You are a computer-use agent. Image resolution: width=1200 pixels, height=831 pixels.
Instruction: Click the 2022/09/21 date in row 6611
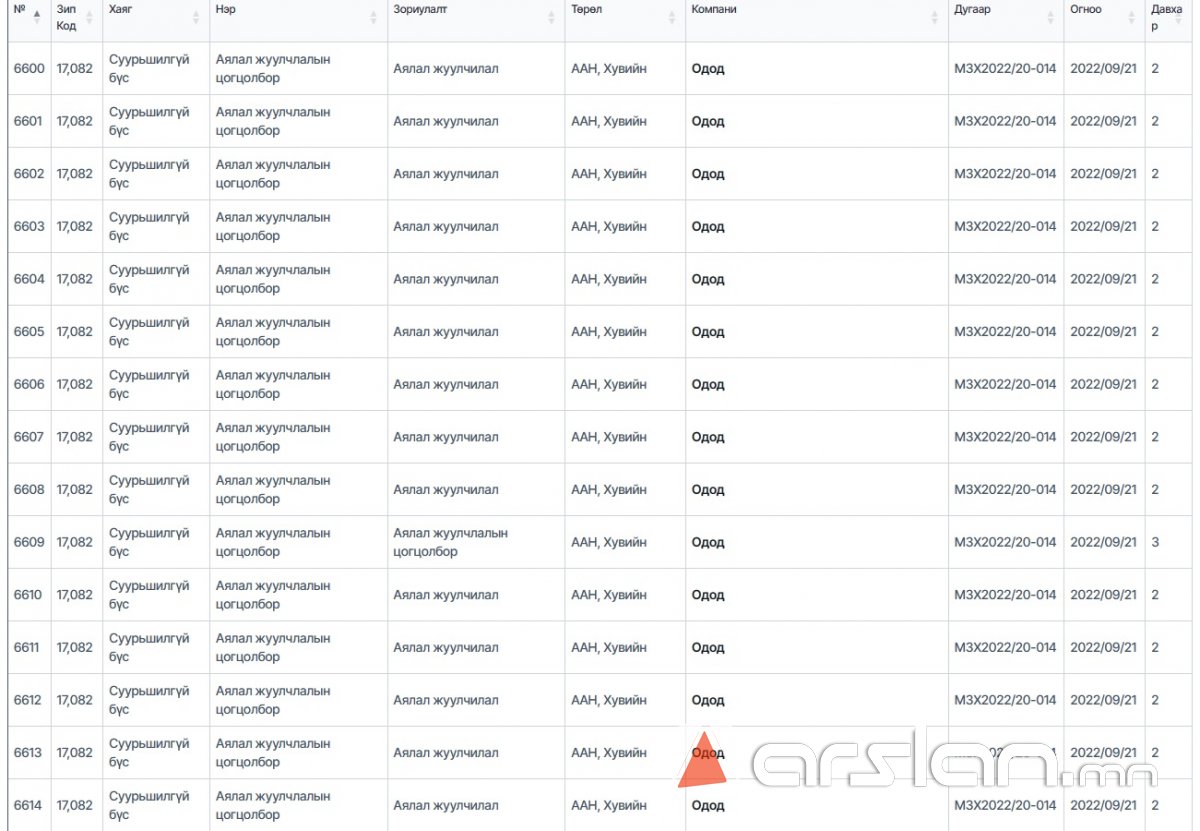pyautogui.click(x=1103, y=647)
